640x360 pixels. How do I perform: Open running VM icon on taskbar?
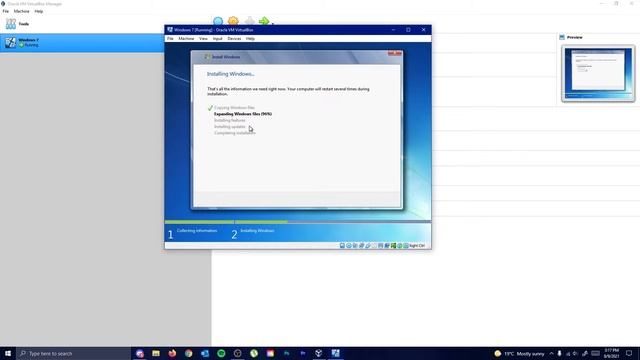click(x=336, y=353)
